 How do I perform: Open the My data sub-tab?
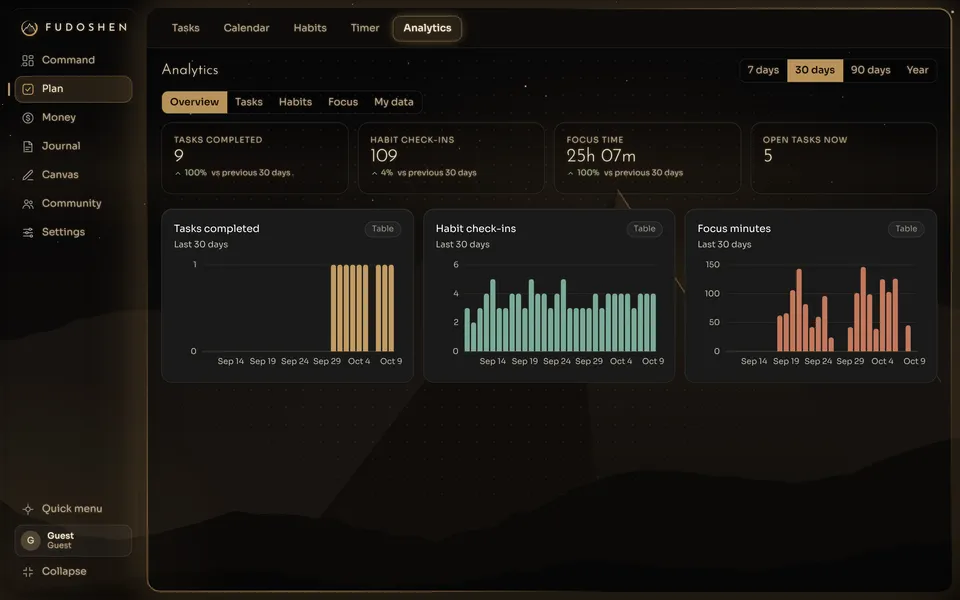pos(394,102)
